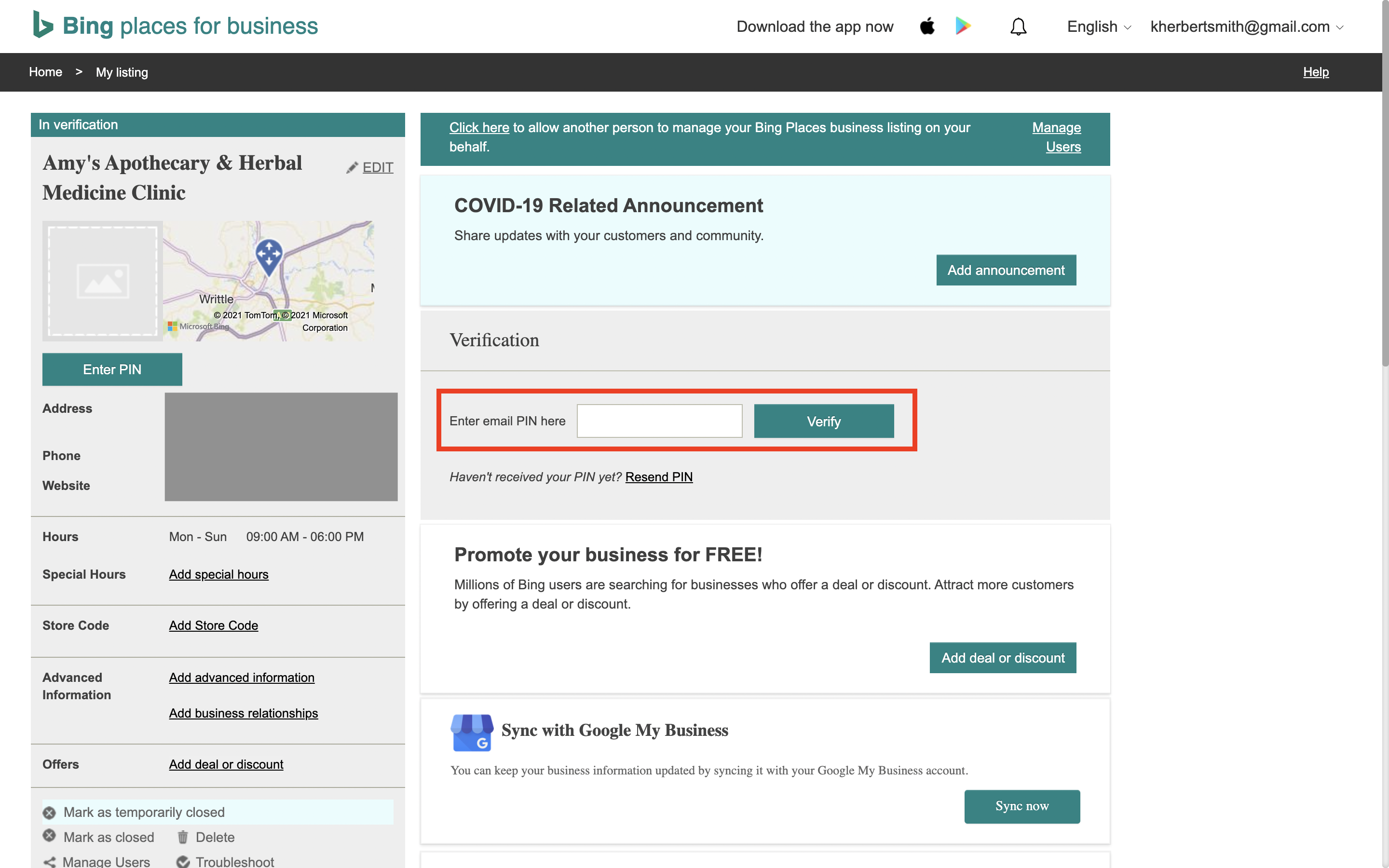Open Add advanced information link
The width and height of the screenshot is (1389, 868).
coord(242,678)
